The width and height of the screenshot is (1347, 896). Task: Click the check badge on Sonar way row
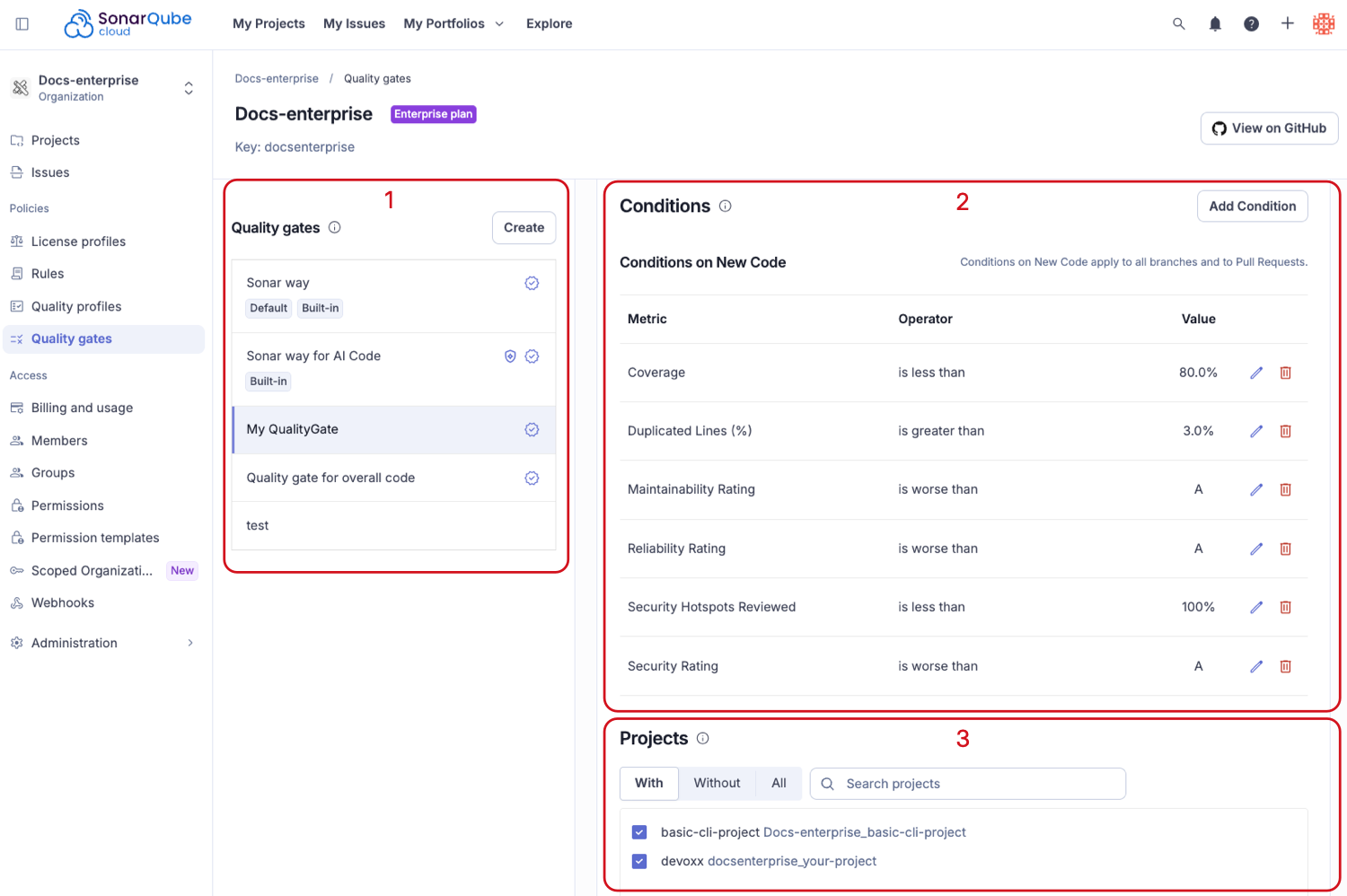coord(532,283)
